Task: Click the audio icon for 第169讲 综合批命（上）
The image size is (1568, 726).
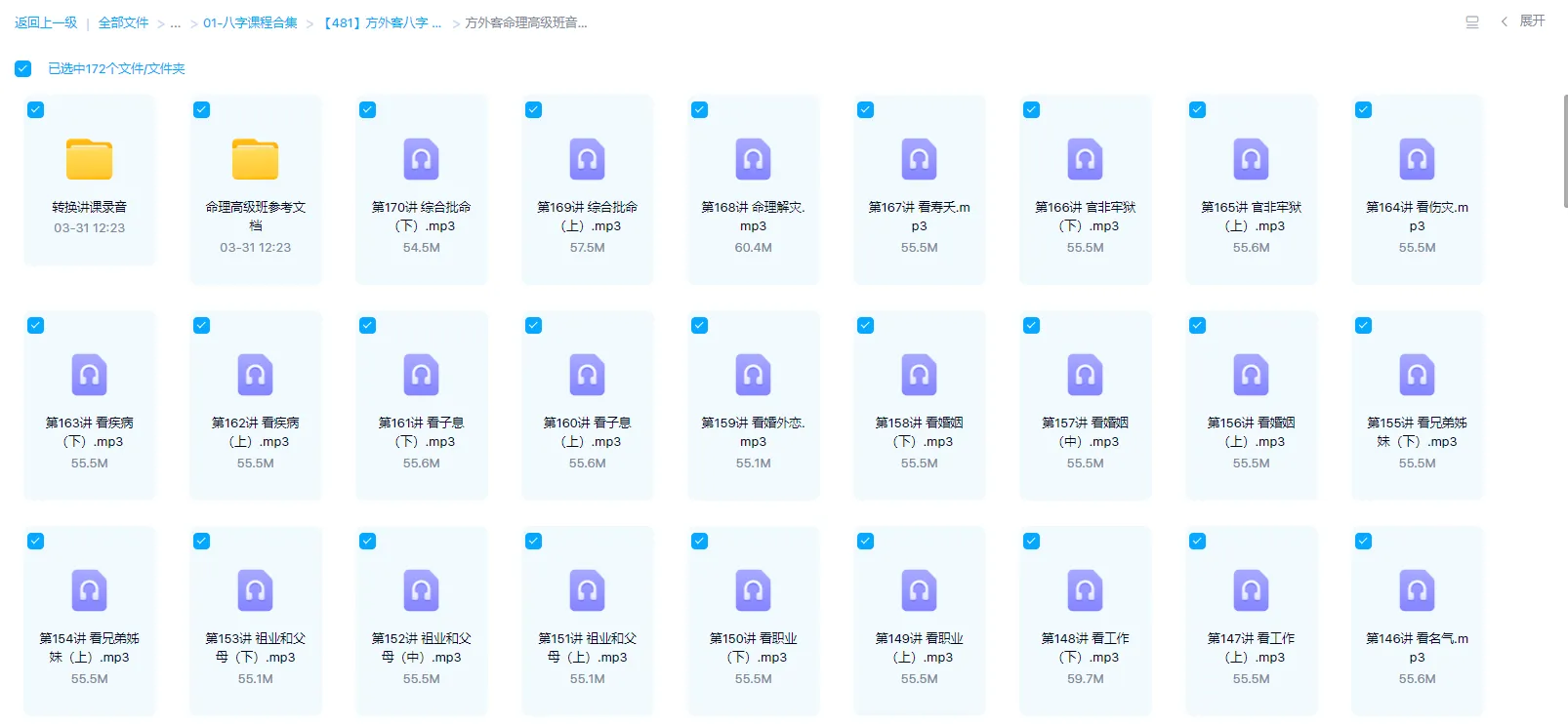Action: tap(587, 159)
